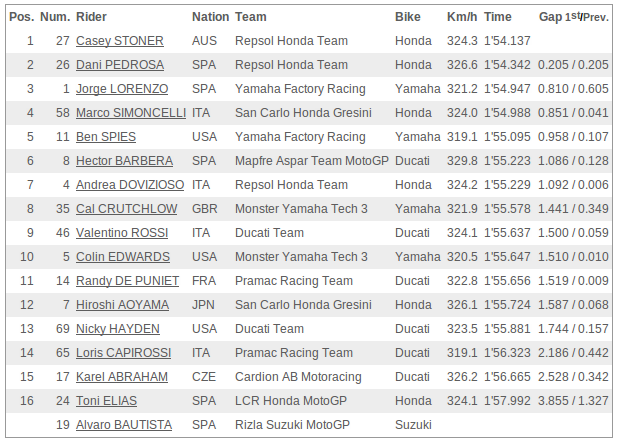The width and height of the screenshot is (618, 442).
Task: Open Dani PEDROSA rider link
Action: [120, 65]
